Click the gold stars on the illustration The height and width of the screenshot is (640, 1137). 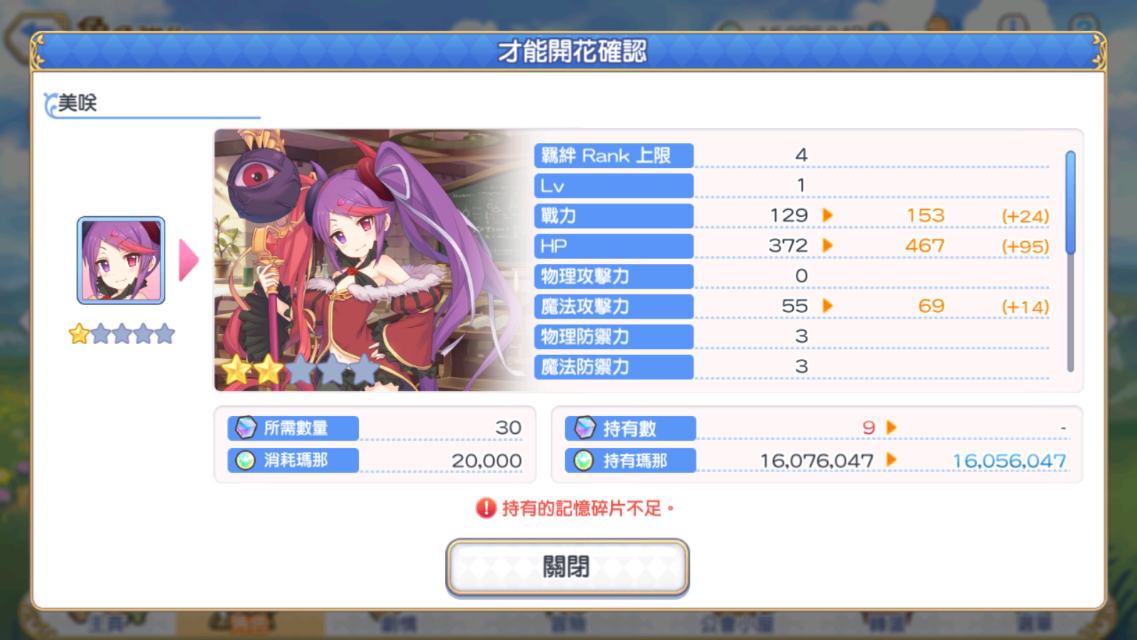click(253, 370)
